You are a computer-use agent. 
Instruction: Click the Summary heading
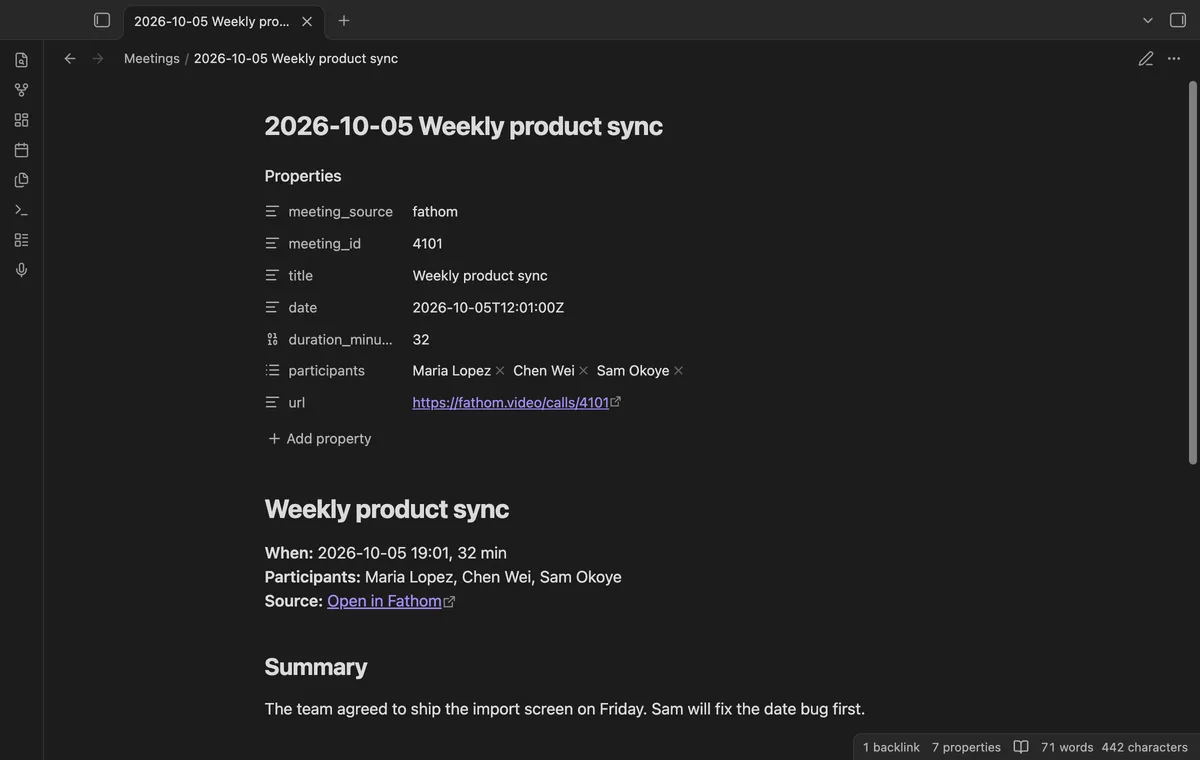pyautogui.click(x=316, y=667)
